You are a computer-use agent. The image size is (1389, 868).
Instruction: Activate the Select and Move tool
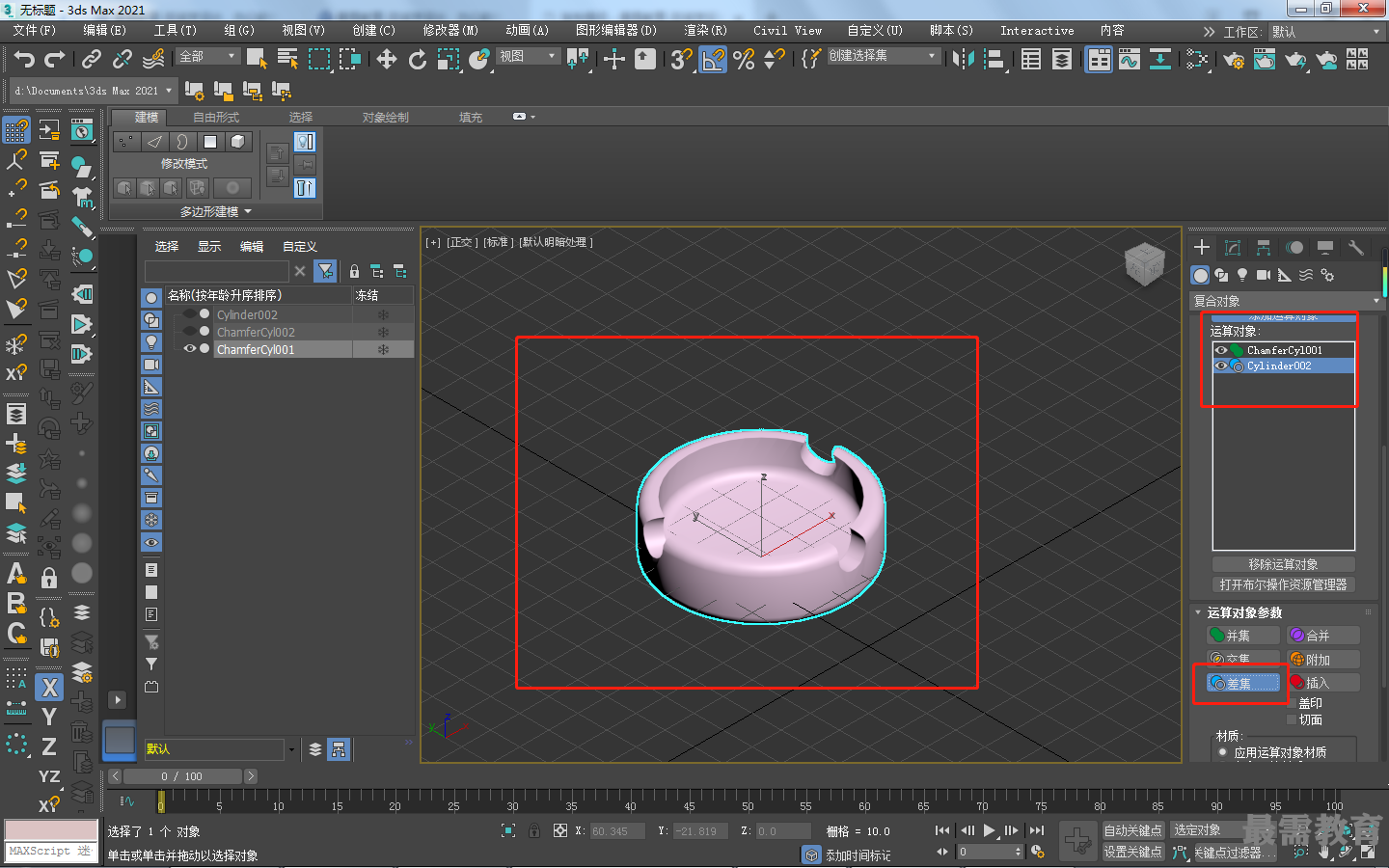pos(387,60)
